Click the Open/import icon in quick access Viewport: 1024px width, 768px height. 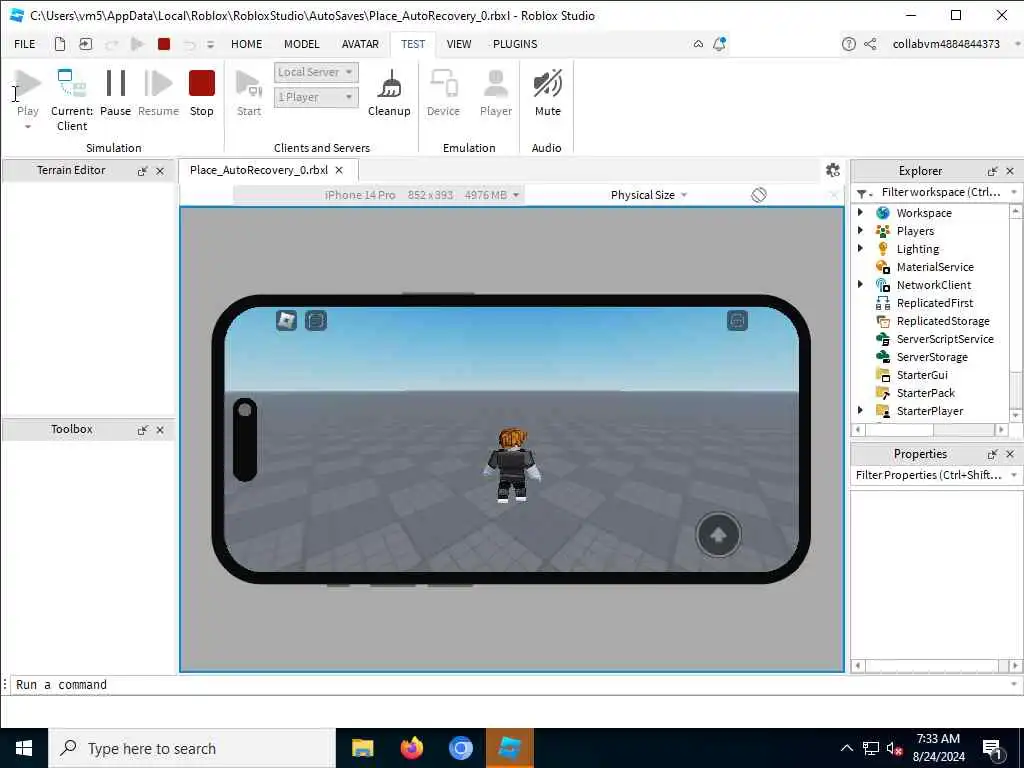[x=86, y=44]
